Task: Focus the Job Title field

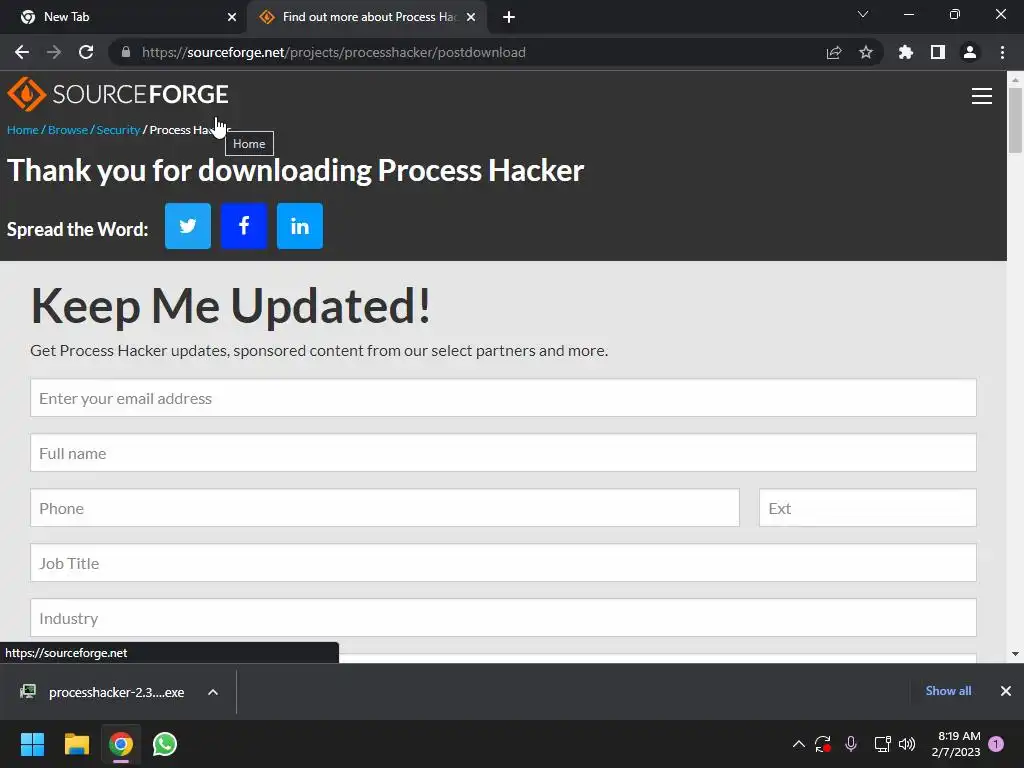Action: (504, 562)
